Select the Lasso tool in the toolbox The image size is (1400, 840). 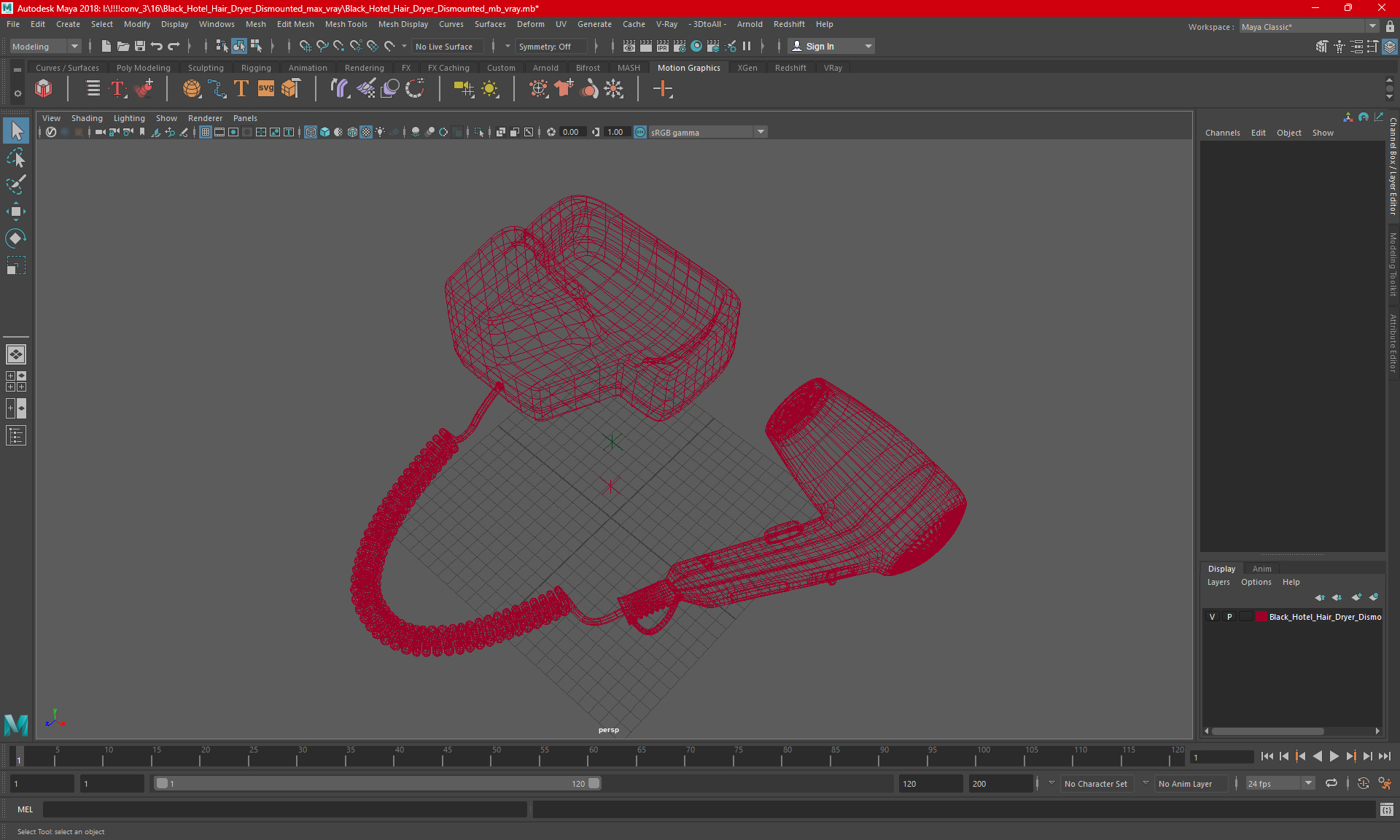[16, 157]
